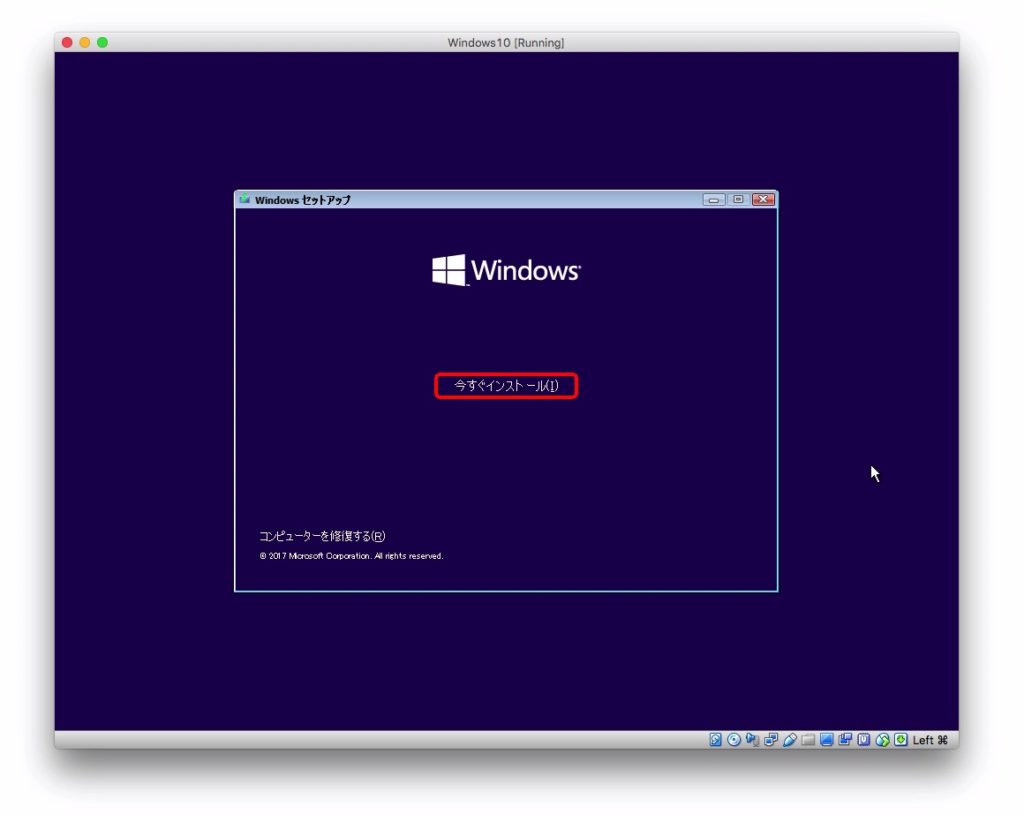The width and height of the screenshot is (1024, 814).
Task: Click the Windows Setup title bar icon
Action: point(245,199)
